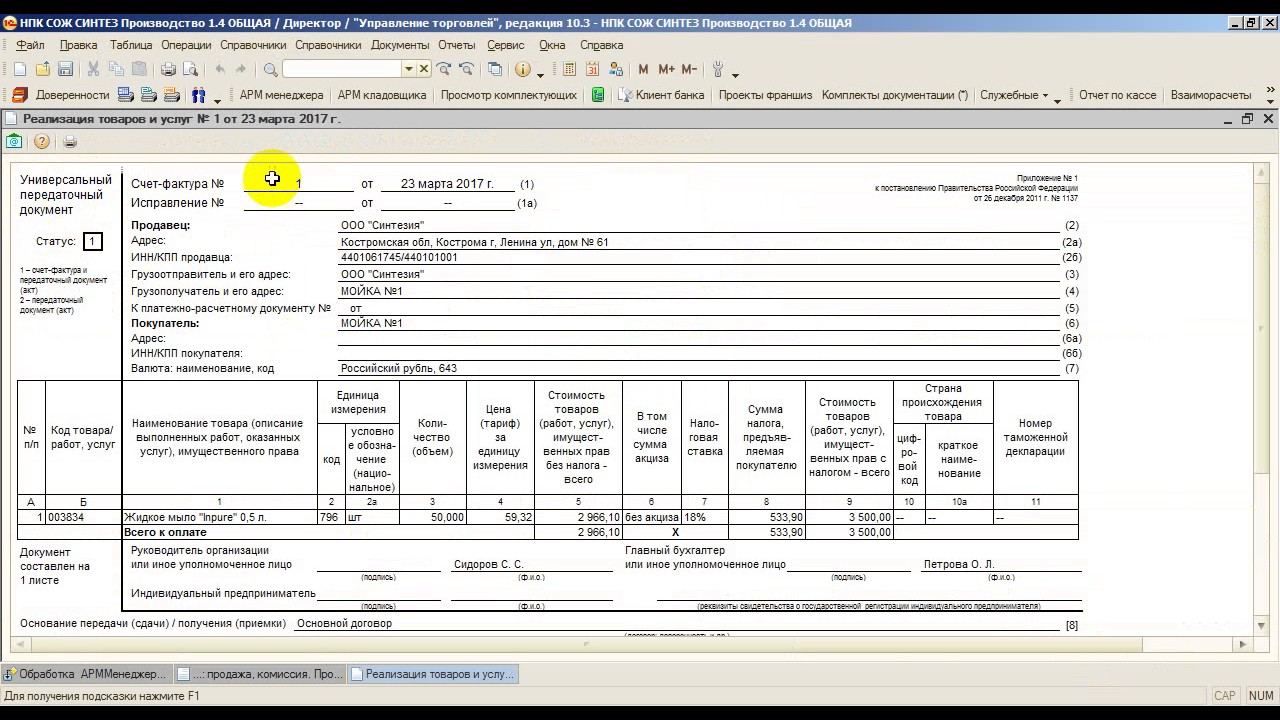Open the Таблица menu
Image resolution: width=1280 pixels, height=720 pixels.
(x=131, y=45)
